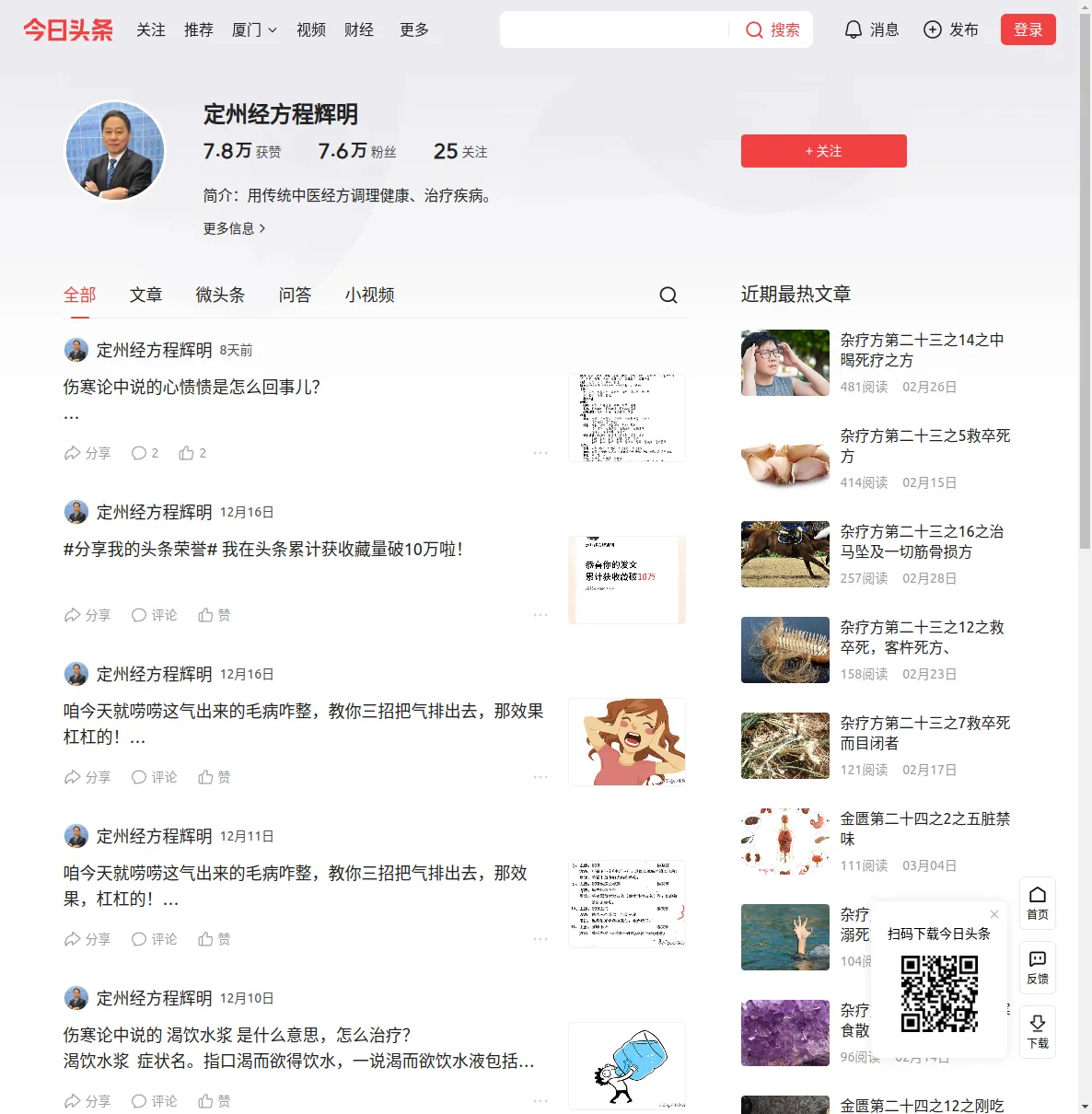Viewport: 1092px width, 1114px height.
Task: View the 7.6万 粉丝 followers count
Action: [x=357, y=151]
